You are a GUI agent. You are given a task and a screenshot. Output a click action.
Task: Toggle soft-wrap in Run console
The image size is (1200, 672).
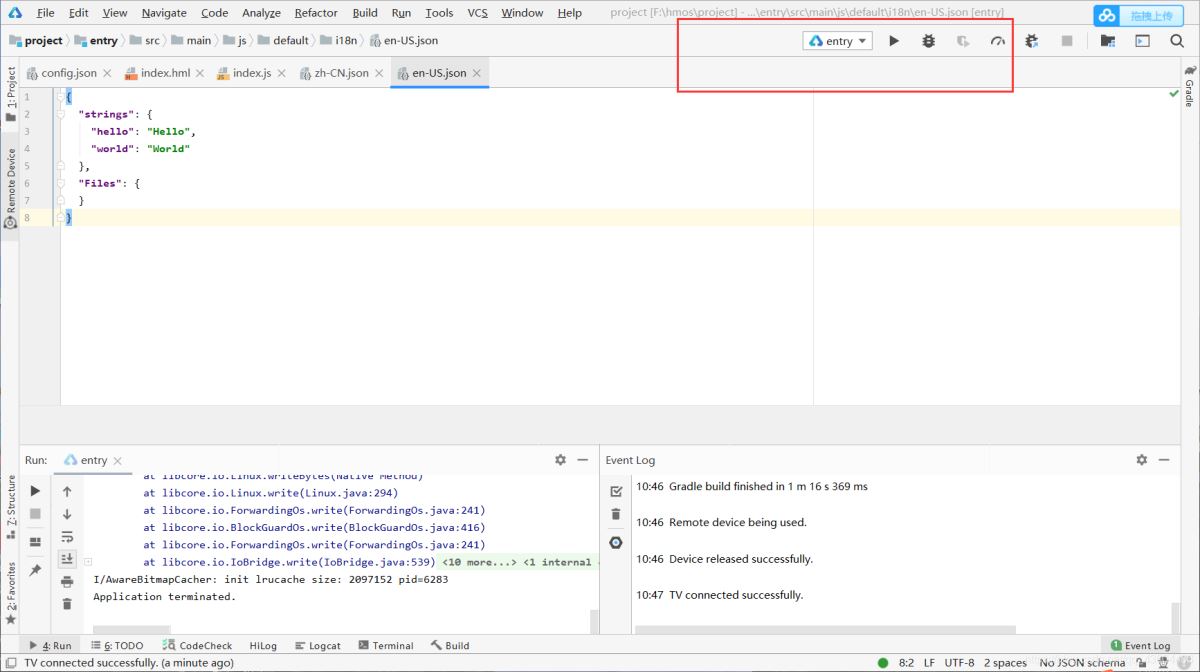click(67, 537)
